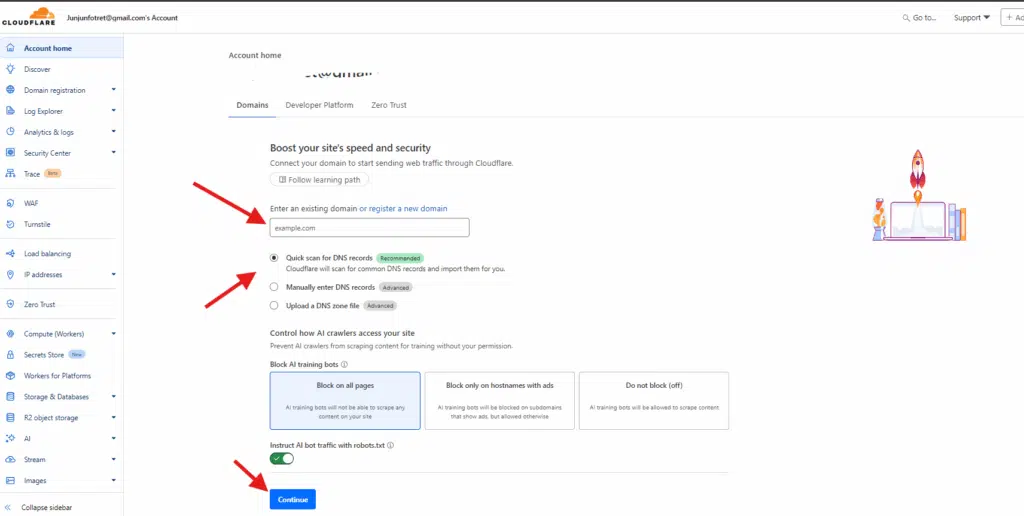Open Account home house icon
Viewport: 1024px width, 516px height.
(10, 48)
